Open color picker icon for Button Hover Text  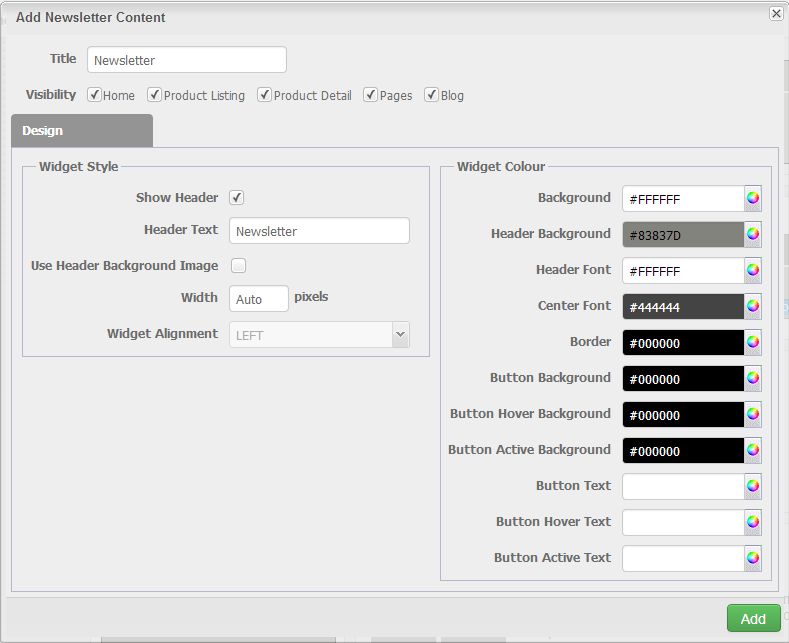[752, 522]
